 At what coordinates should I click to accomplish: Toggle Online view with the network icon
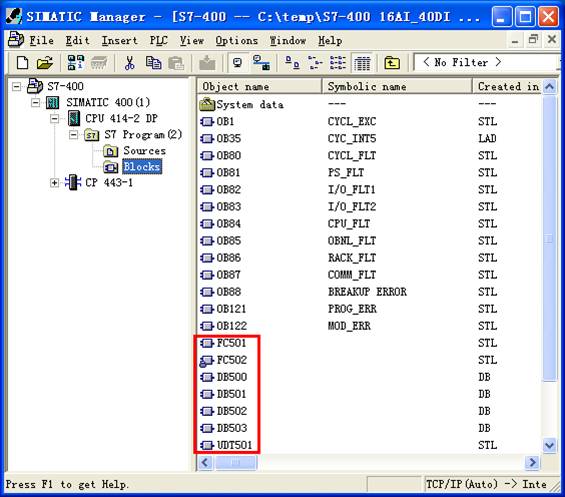click(x=261, y=63)
